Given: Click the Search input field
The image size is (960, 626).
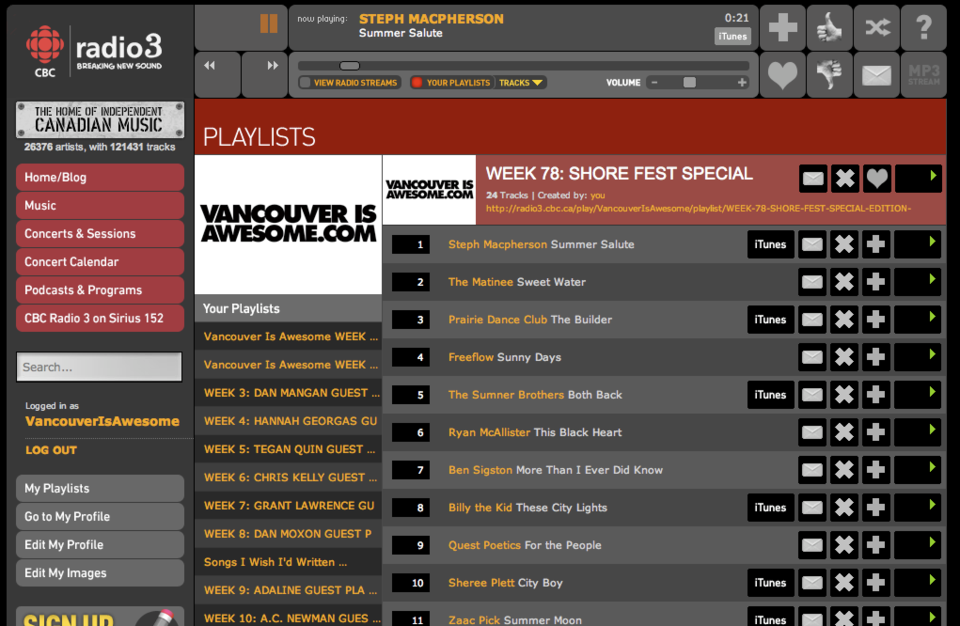Looking at the screenshot, I should (99, 367).
